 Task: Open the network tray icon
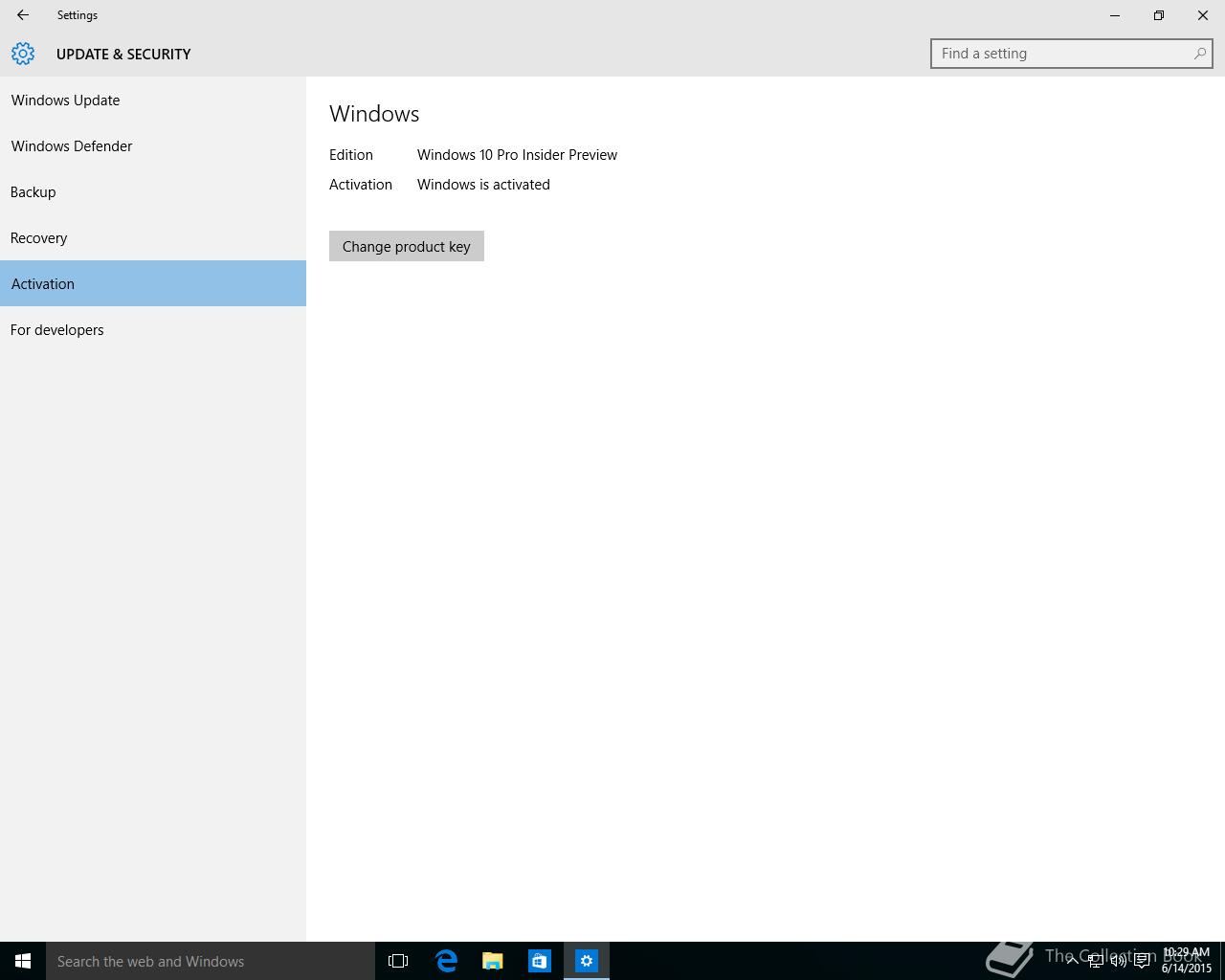pyautogui.click(x=1095, y=961)
